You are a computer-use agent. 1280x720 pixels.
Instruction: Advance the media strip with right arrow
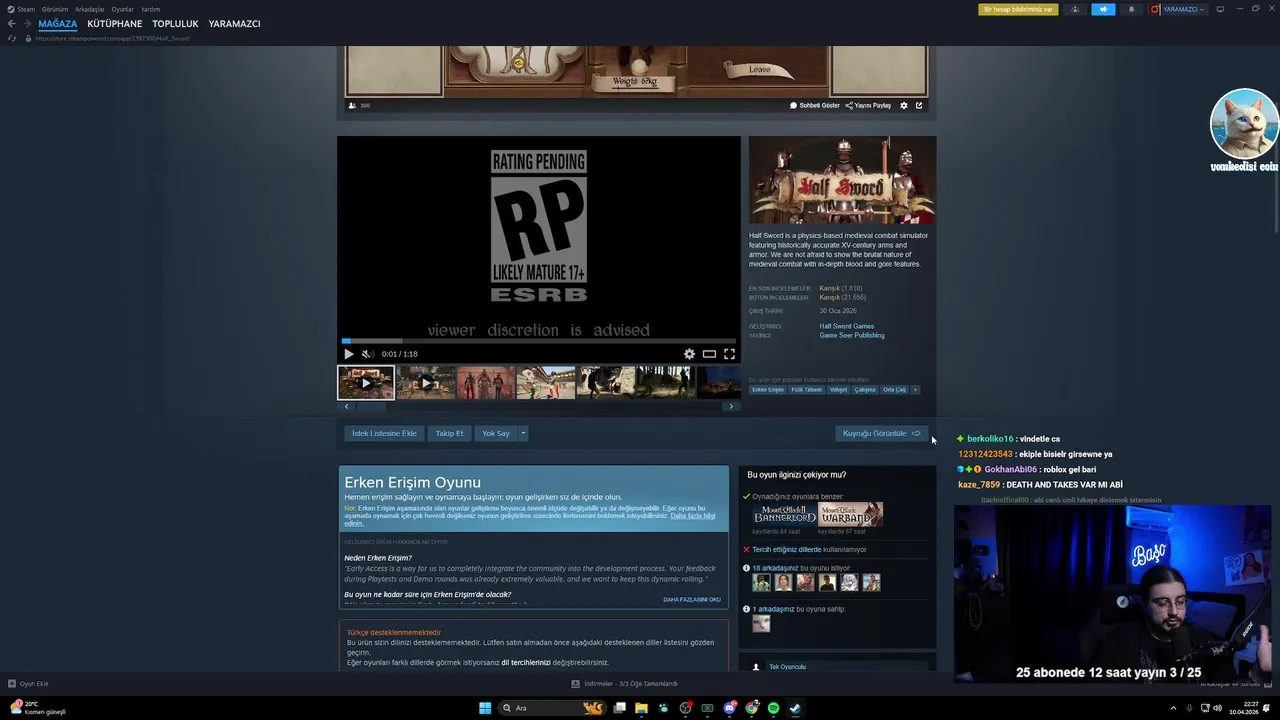click(731, 406)
